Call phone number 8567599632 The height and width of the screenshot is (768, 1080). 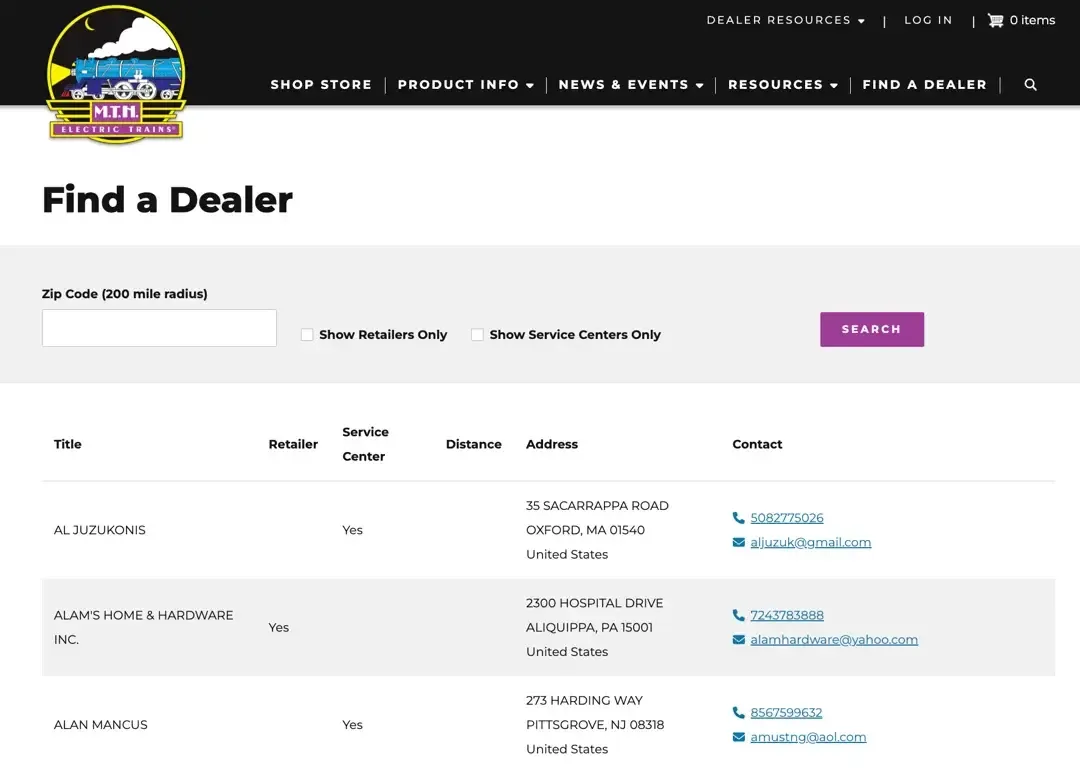(786, 712)
